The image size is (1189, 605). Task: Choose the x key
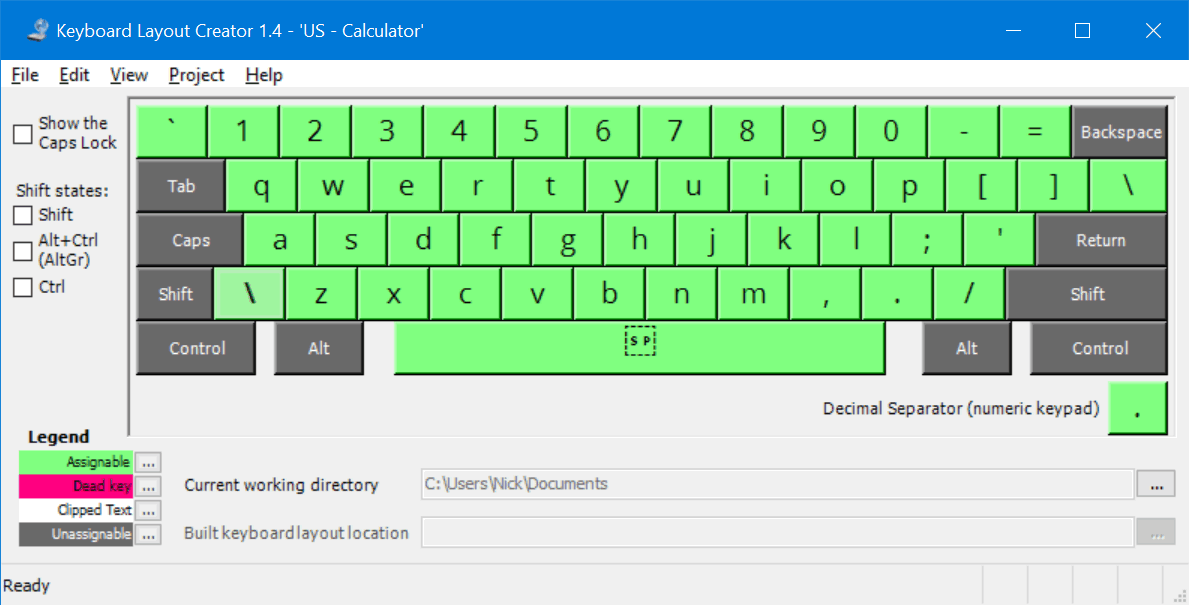(393, 293)
